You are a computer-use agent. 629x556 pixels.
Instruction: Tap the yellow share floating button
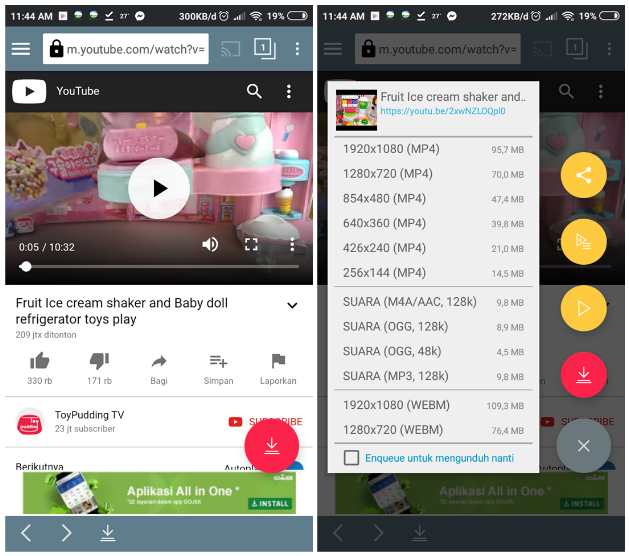click(x=583, y=175)
